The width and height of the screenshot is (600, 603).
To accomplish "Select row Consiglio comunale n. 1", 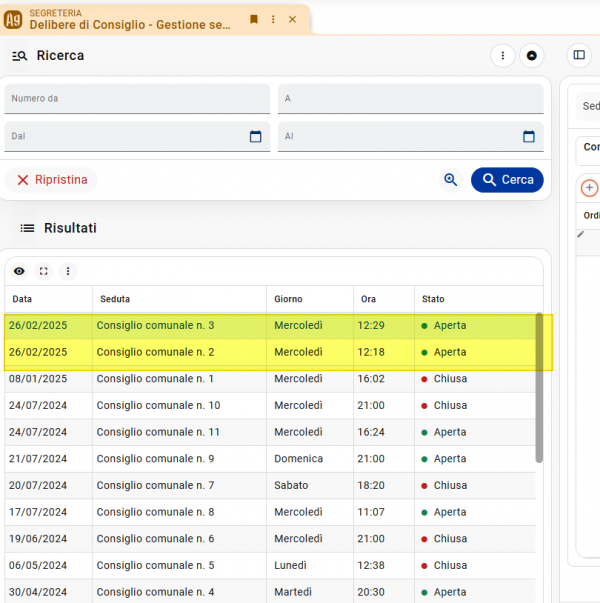I will (x=270, y=379).
